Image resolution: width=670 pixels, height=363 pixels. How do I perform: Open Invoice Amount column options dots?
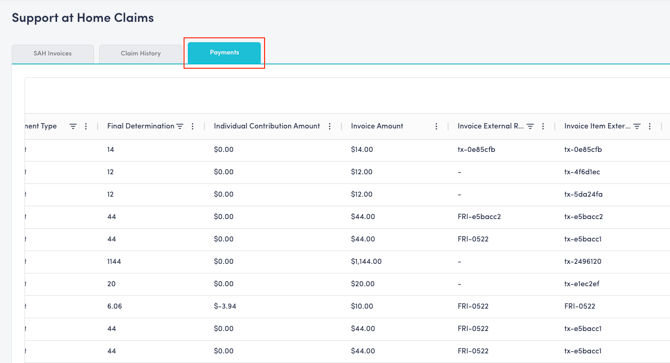(x=436, y=126)
